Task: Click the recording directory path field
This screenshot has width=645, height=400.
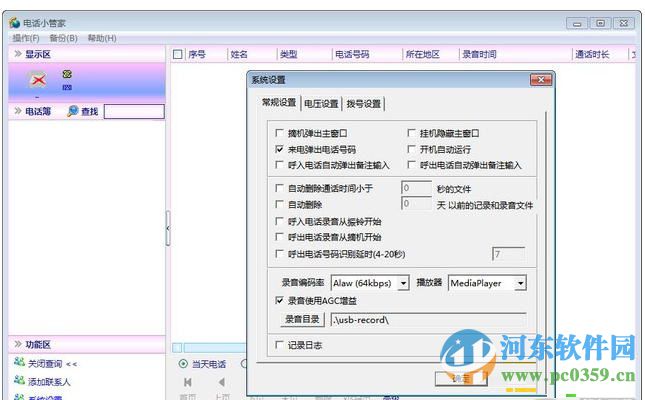Action: [428, 320]
